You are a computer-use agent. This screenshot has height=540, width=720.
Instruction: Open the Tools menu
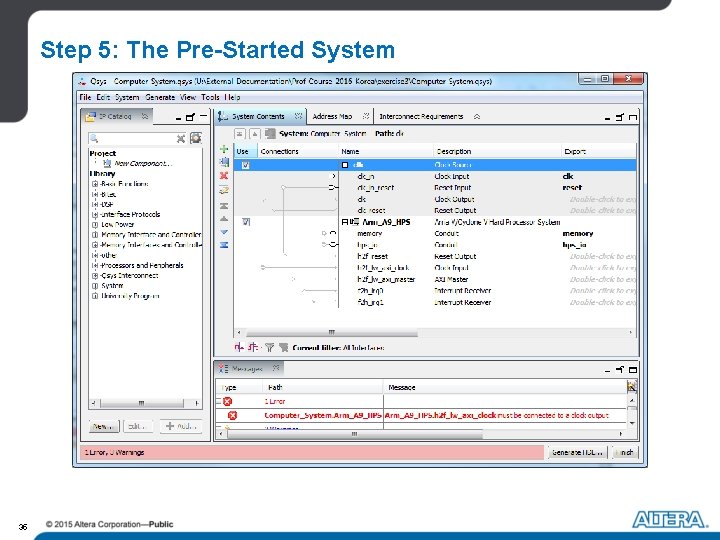[x=210, y=97]
